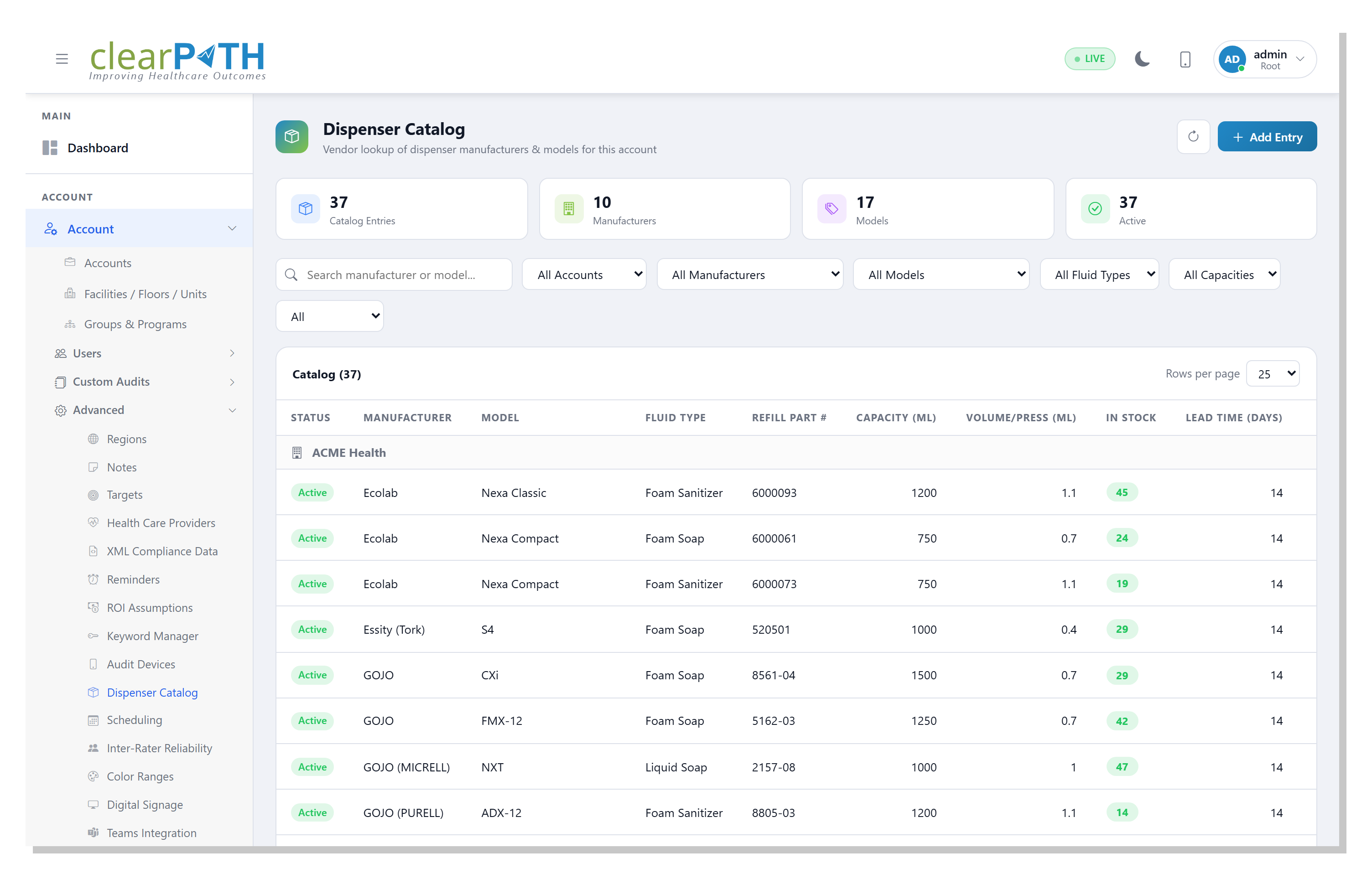The height and width of the screenshot is (879, 1372).
Task: Refresh the catalog list
Action: pyautogui.click(x=1193, y=136)
